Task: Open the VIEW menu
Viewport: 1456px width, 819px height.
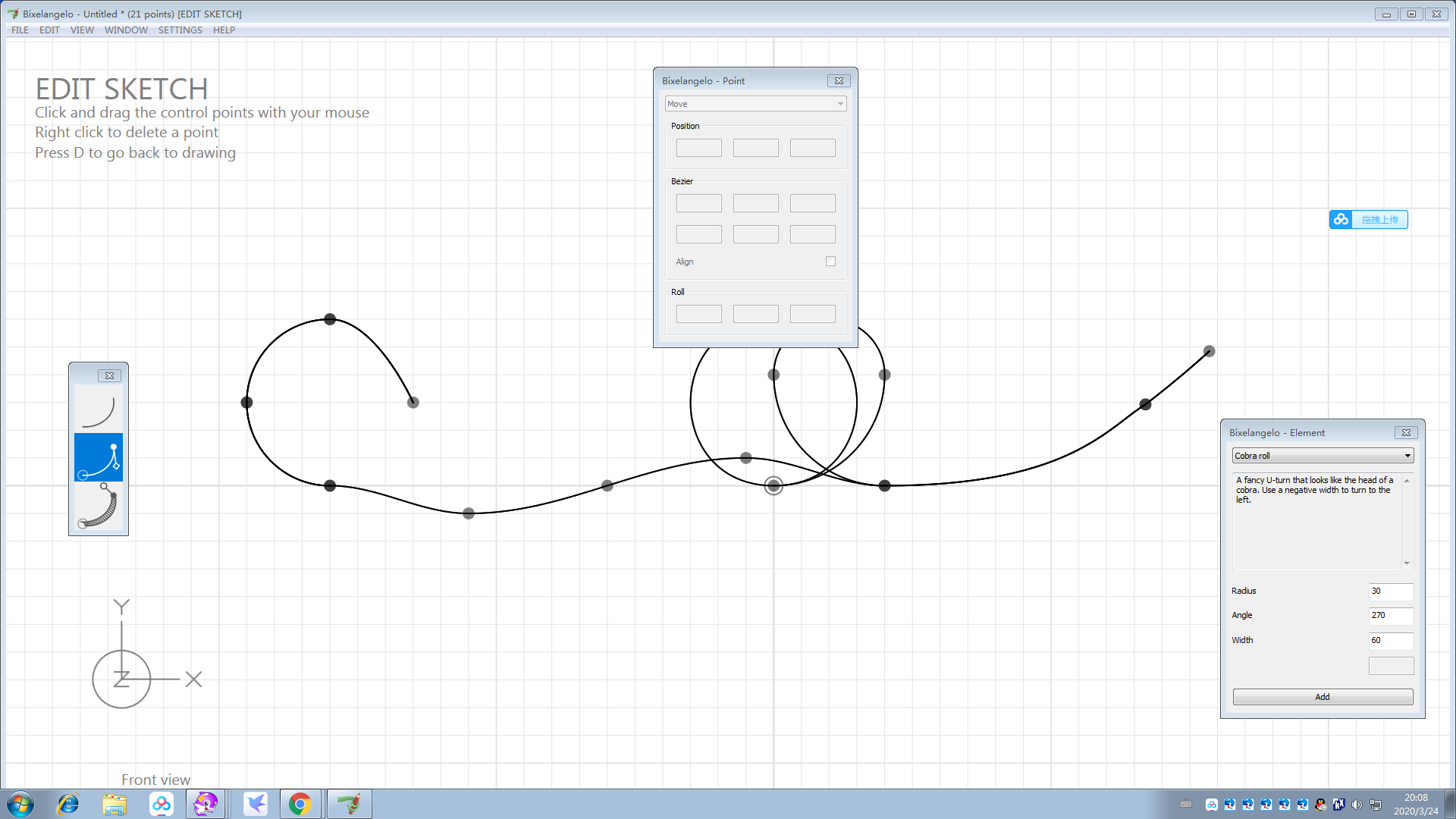Action: pyautogui.click(x=82, y=30)
